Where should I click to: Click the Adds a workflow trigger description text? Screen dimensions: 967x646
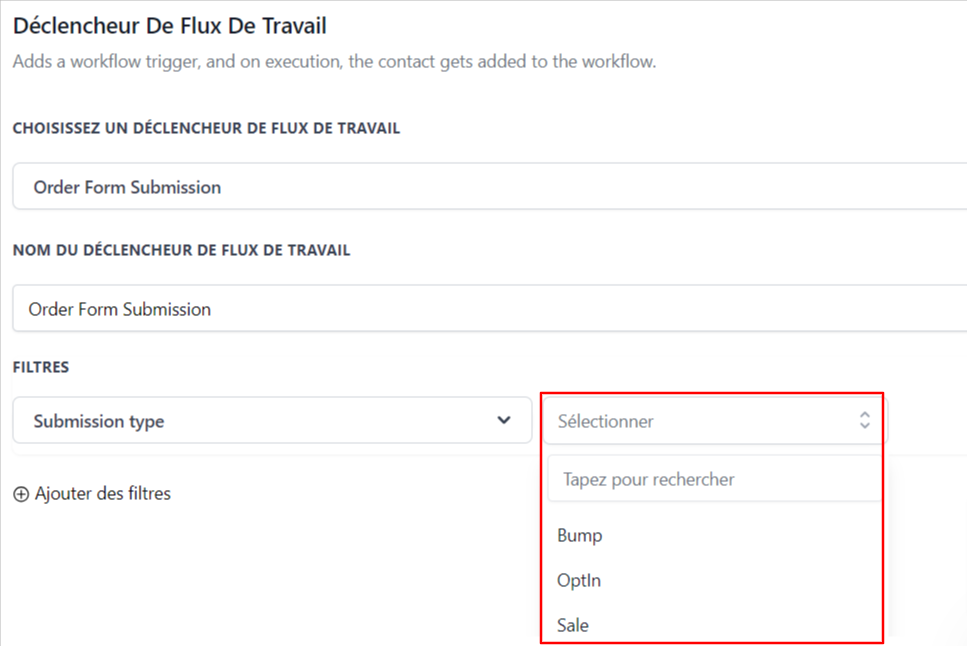(334, 62)
